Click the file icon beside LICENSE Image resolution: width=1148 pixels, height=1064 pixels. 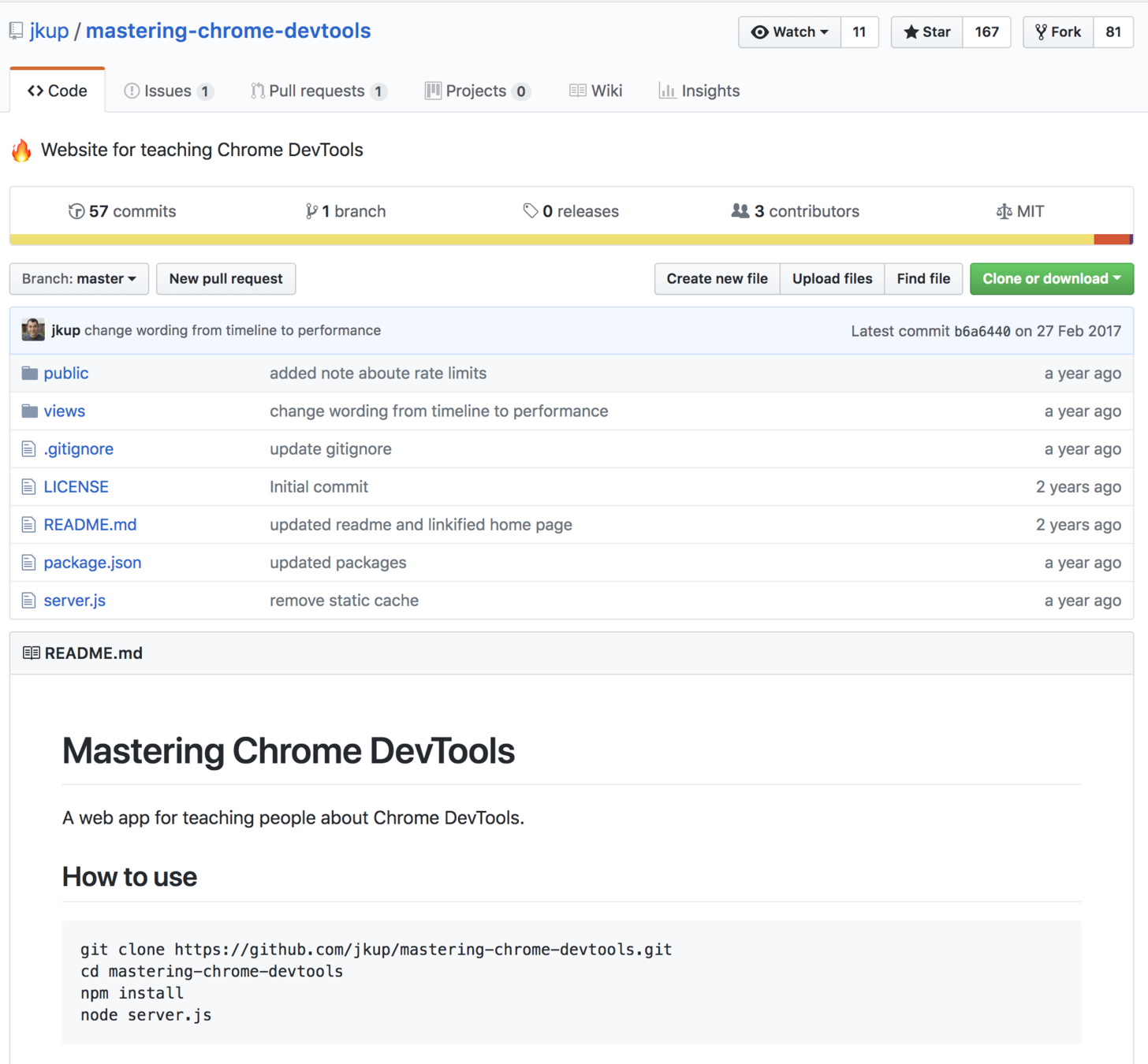(28, 486)
